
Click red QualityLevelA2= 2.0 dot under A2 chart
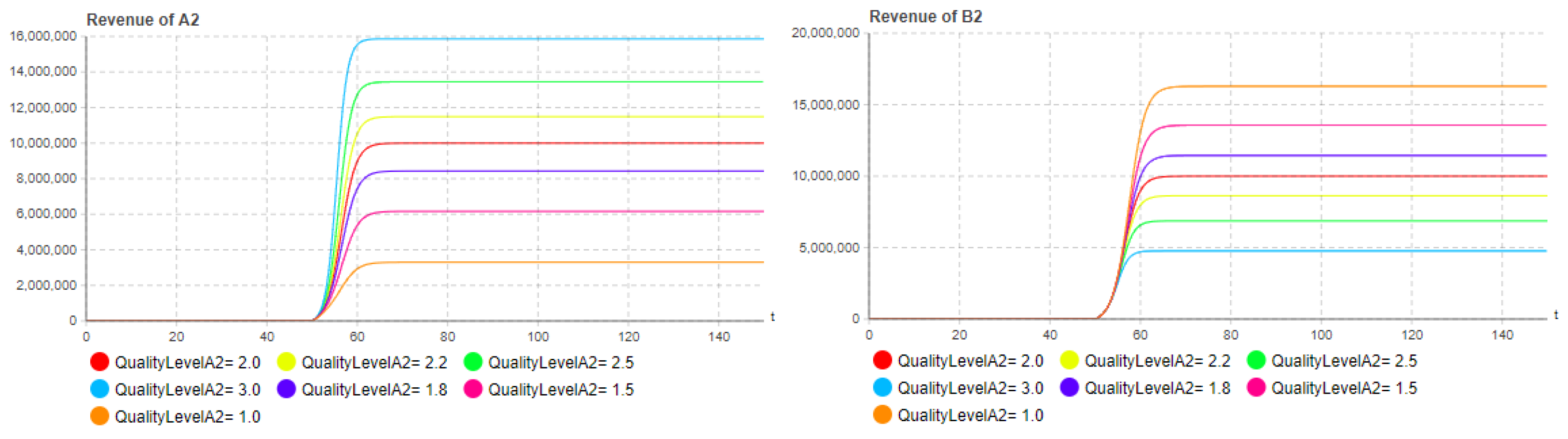pyautogui.click(x=99, y=362)
